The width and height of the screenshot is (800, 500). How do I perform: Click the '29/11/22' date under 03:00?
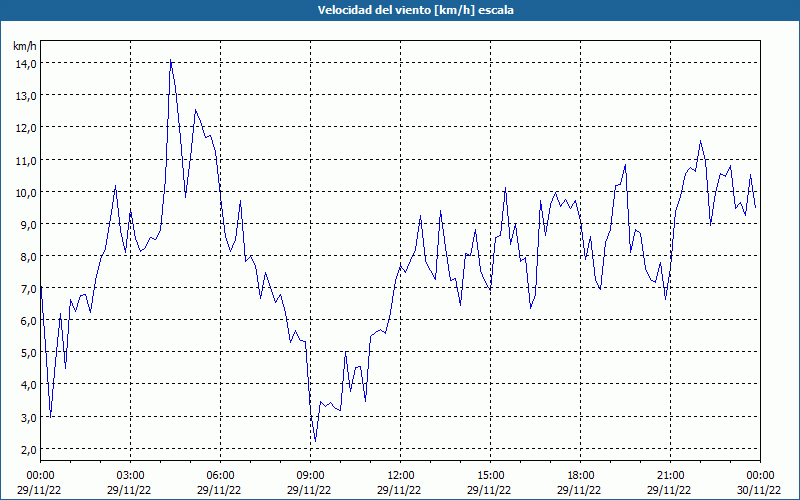click(x=129, y=490)
